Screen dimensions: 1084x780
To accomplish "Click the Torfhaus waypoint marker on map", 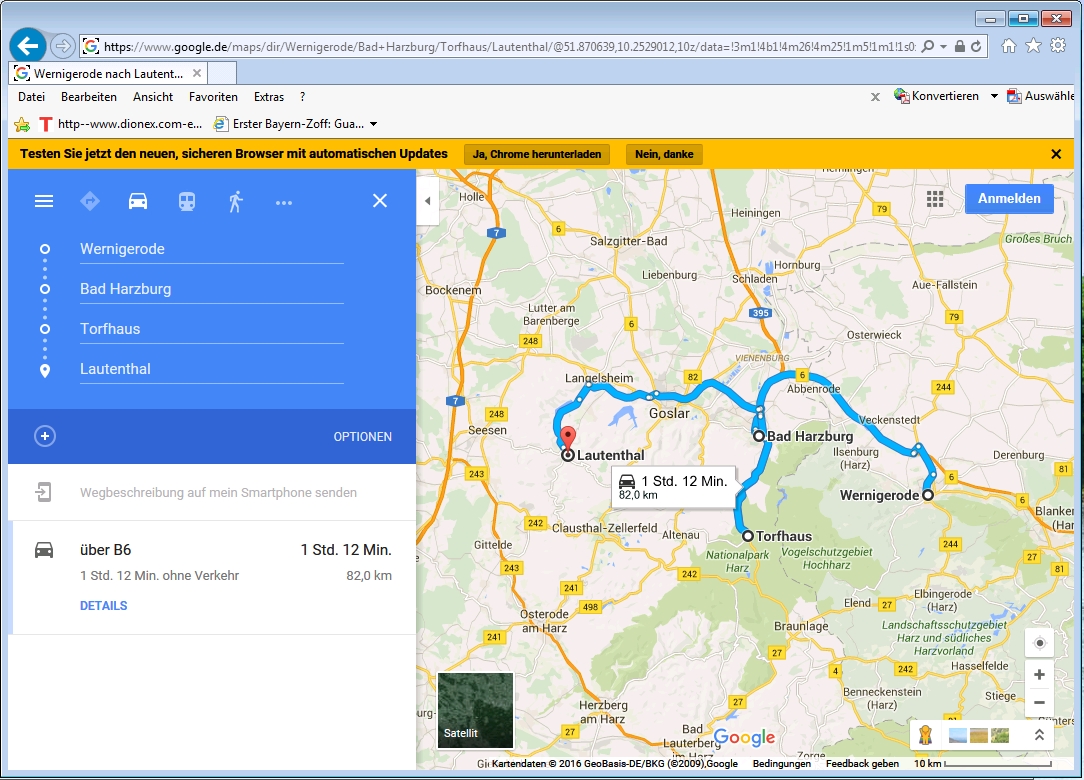I will (x=747, y=536).
